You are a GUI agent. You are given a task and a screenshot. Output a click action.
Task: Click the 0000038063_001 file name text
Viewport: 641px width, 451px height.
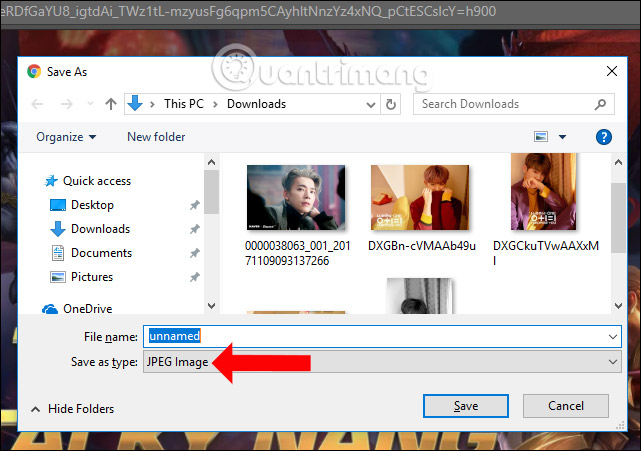pyautogui.click(x=297, y=253)
